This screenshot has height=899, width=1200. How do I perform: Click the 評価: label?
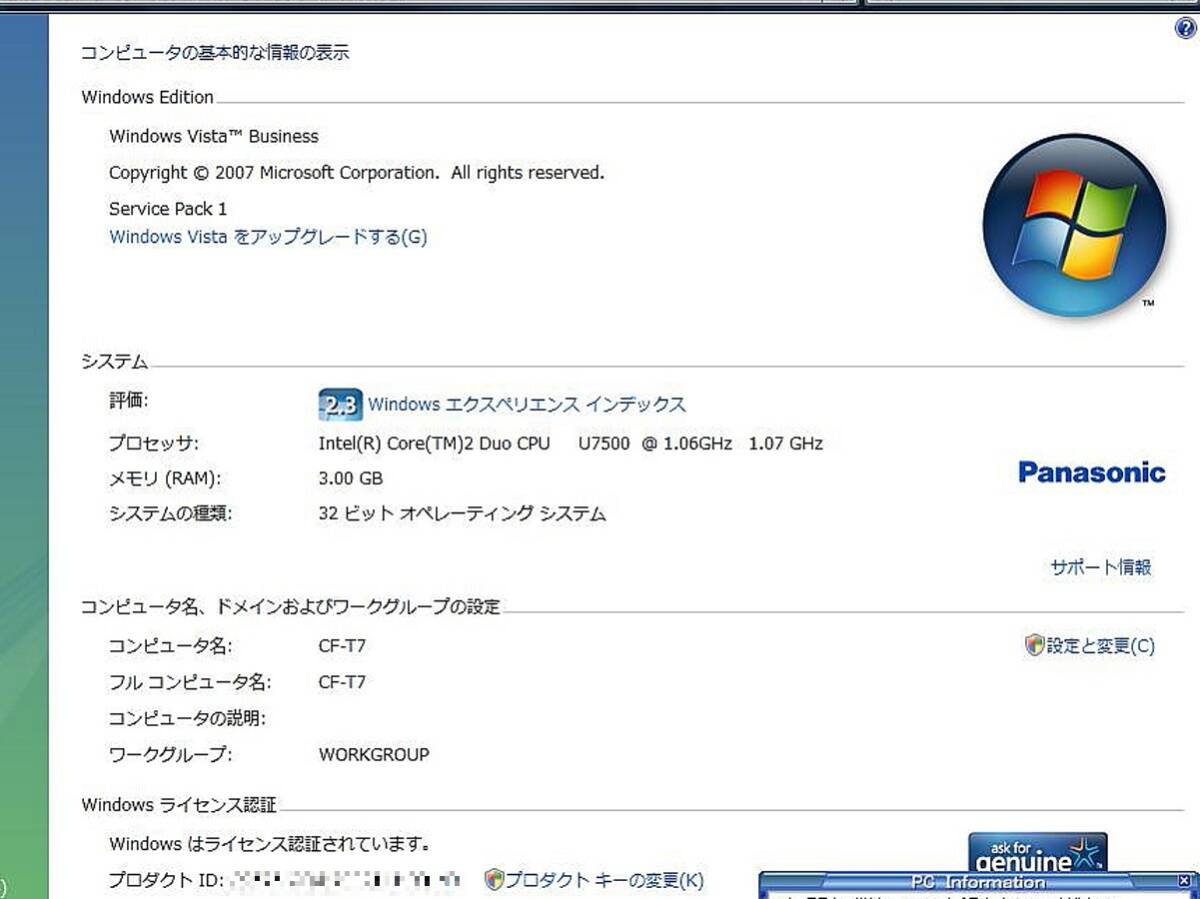(x=128, y=401)
